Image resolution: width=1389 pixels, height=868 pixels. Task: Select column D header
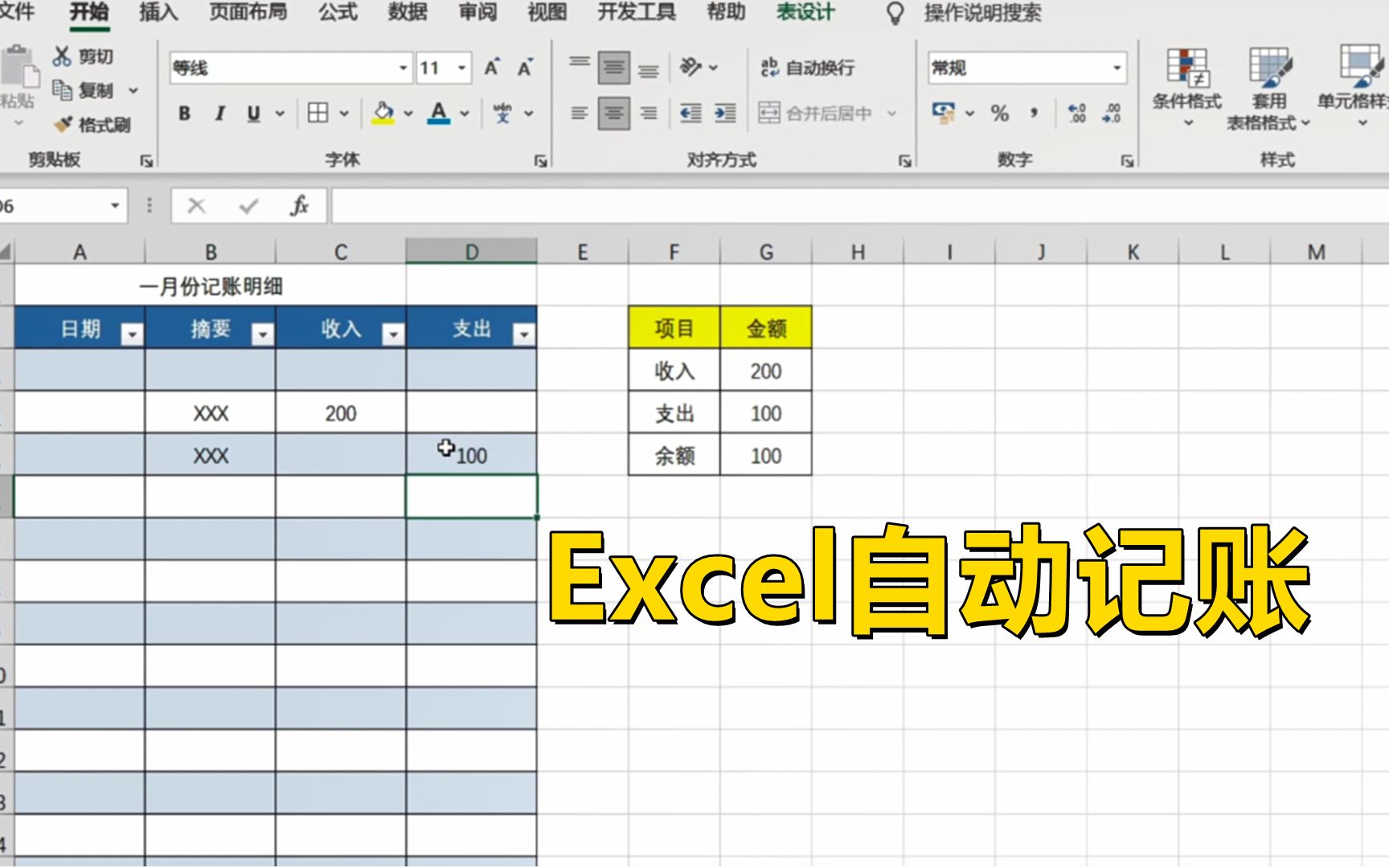(x=471, y=252)
